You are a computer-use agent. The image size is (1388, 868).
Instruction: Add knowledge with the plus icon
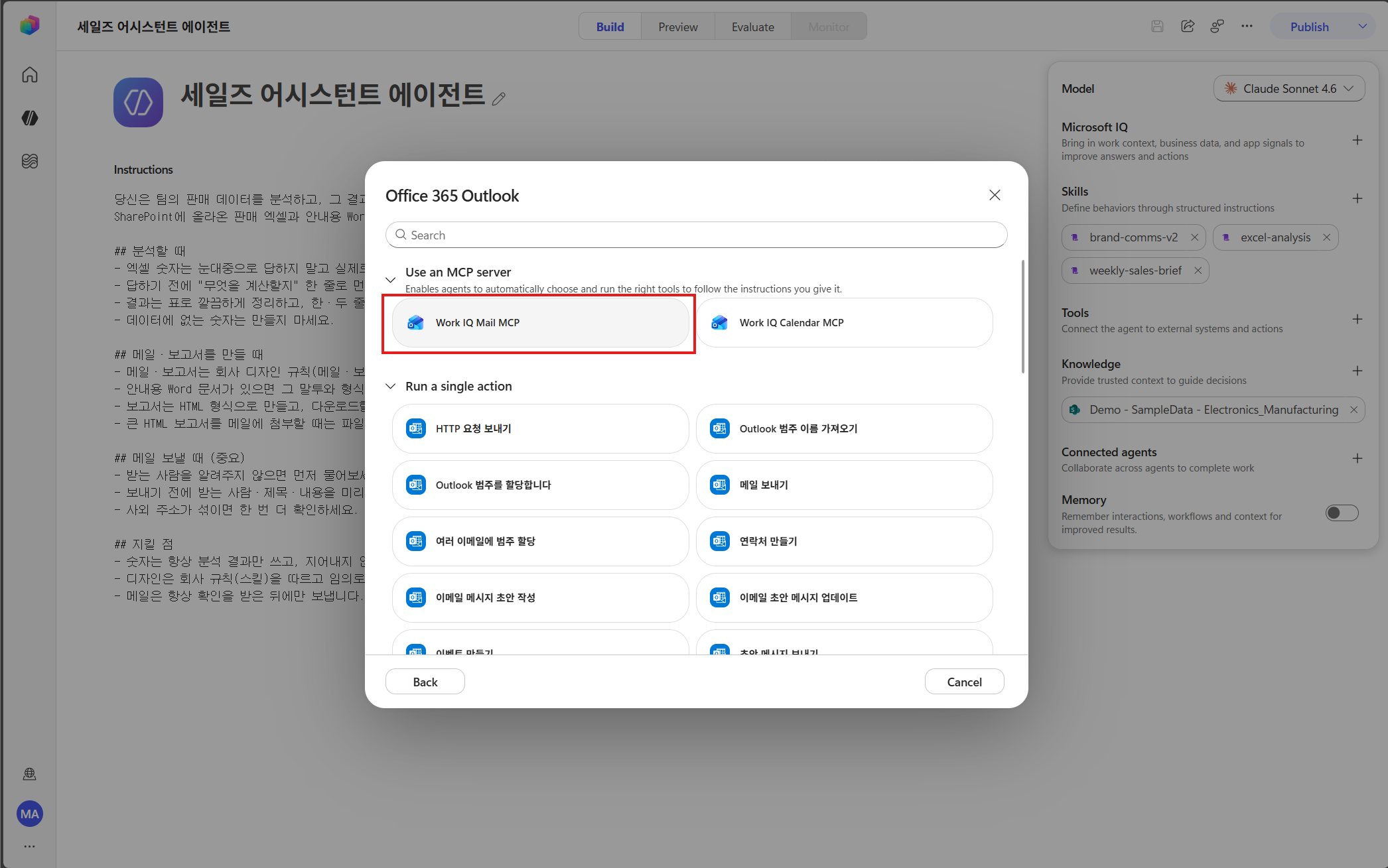1357,371
